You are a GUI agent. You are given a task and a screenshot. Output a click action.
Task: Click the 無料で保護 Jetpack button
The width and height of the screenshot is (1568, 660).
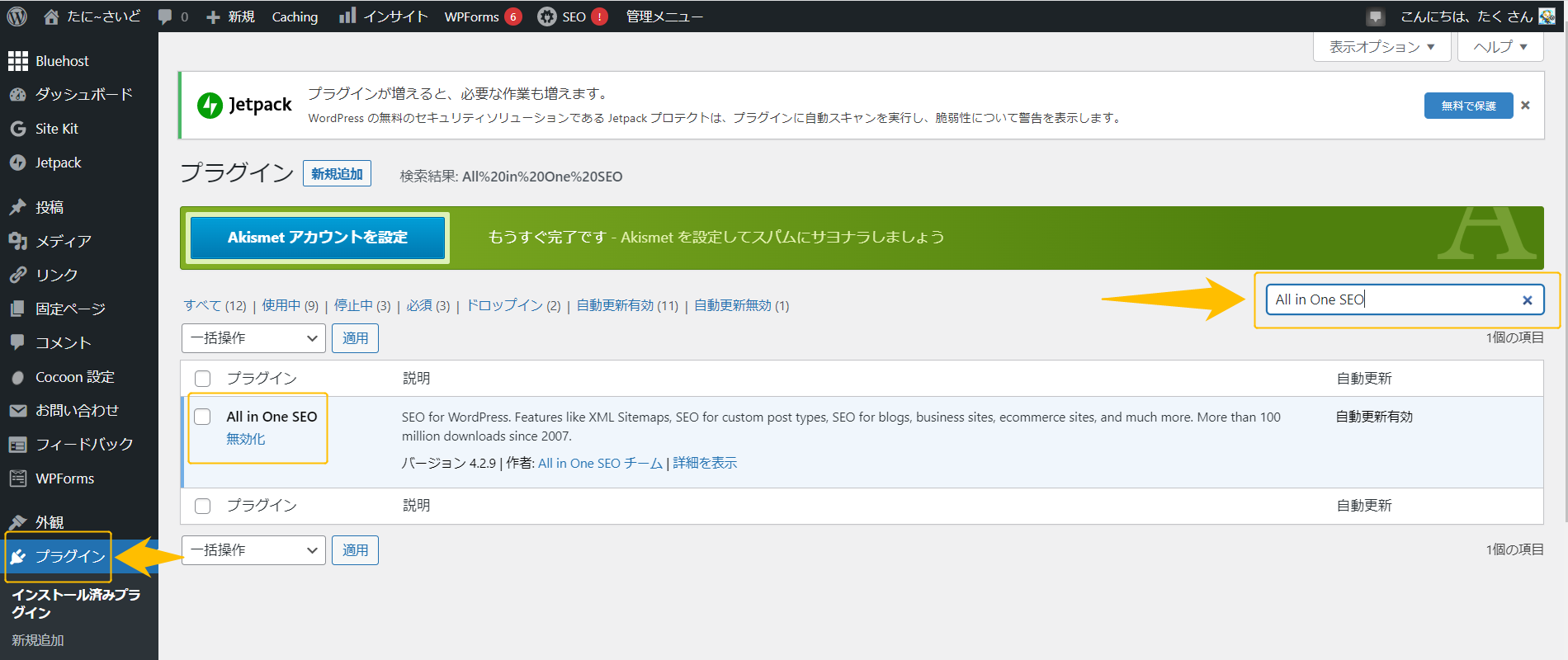(x=1468, y=106)
